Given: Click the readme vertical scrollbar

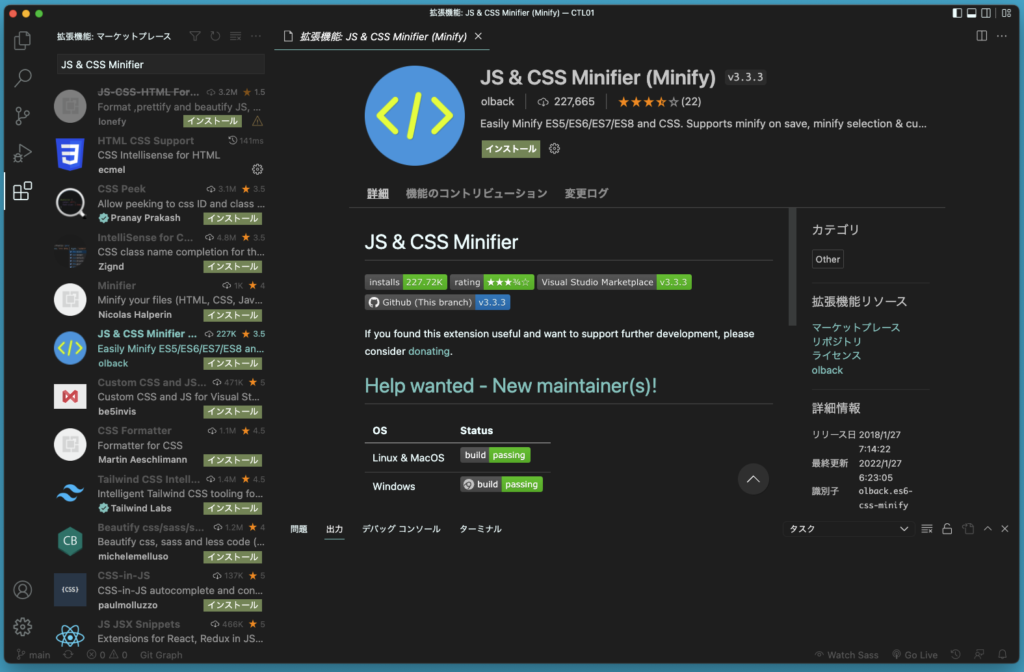Looking at the screenshot, I should tap(792, 267).
